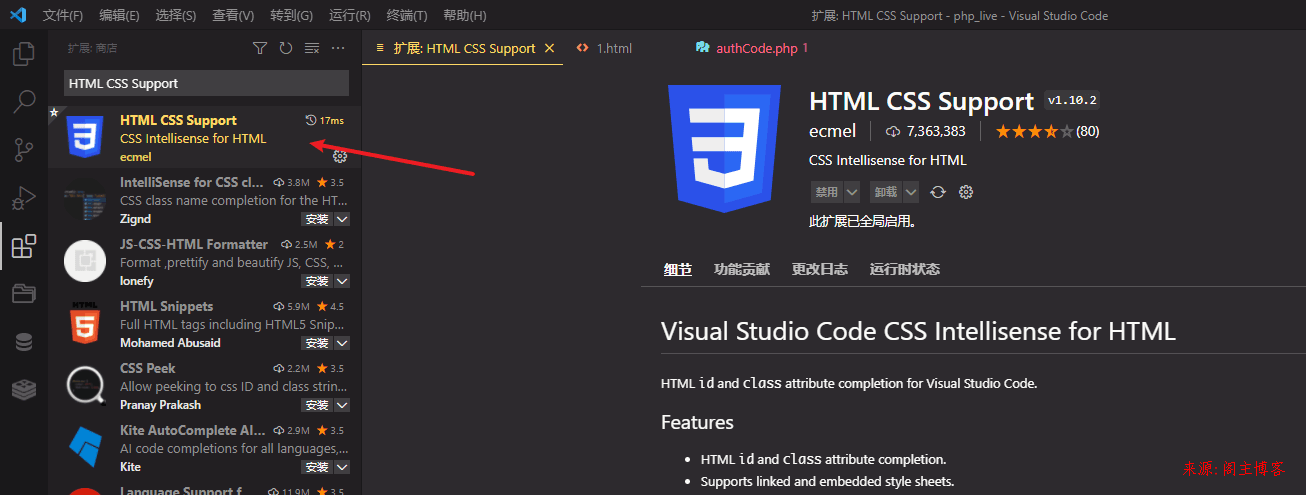Open install dropdown for IntelliSense for CSS class
The width and height of the screenshot is (1306, 495).
pyautogui.click(x=342, y=219)
